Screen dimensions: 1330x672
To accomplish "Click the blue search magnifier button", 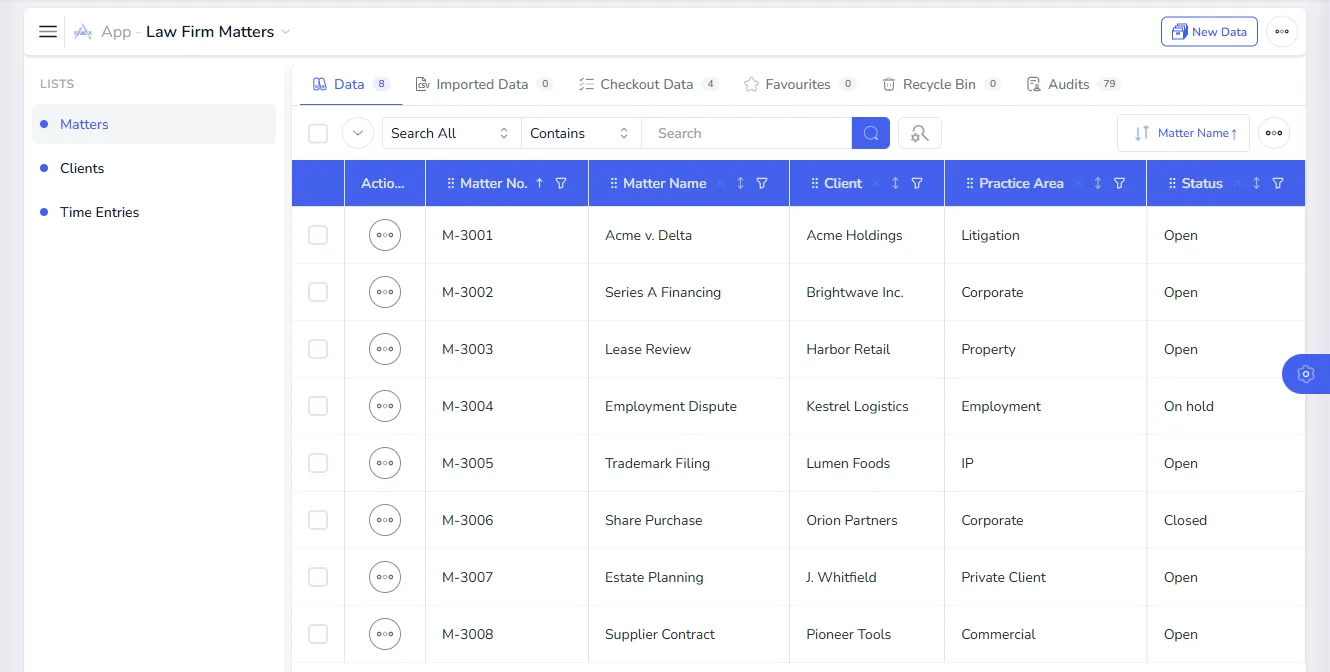I will [871, 133].
